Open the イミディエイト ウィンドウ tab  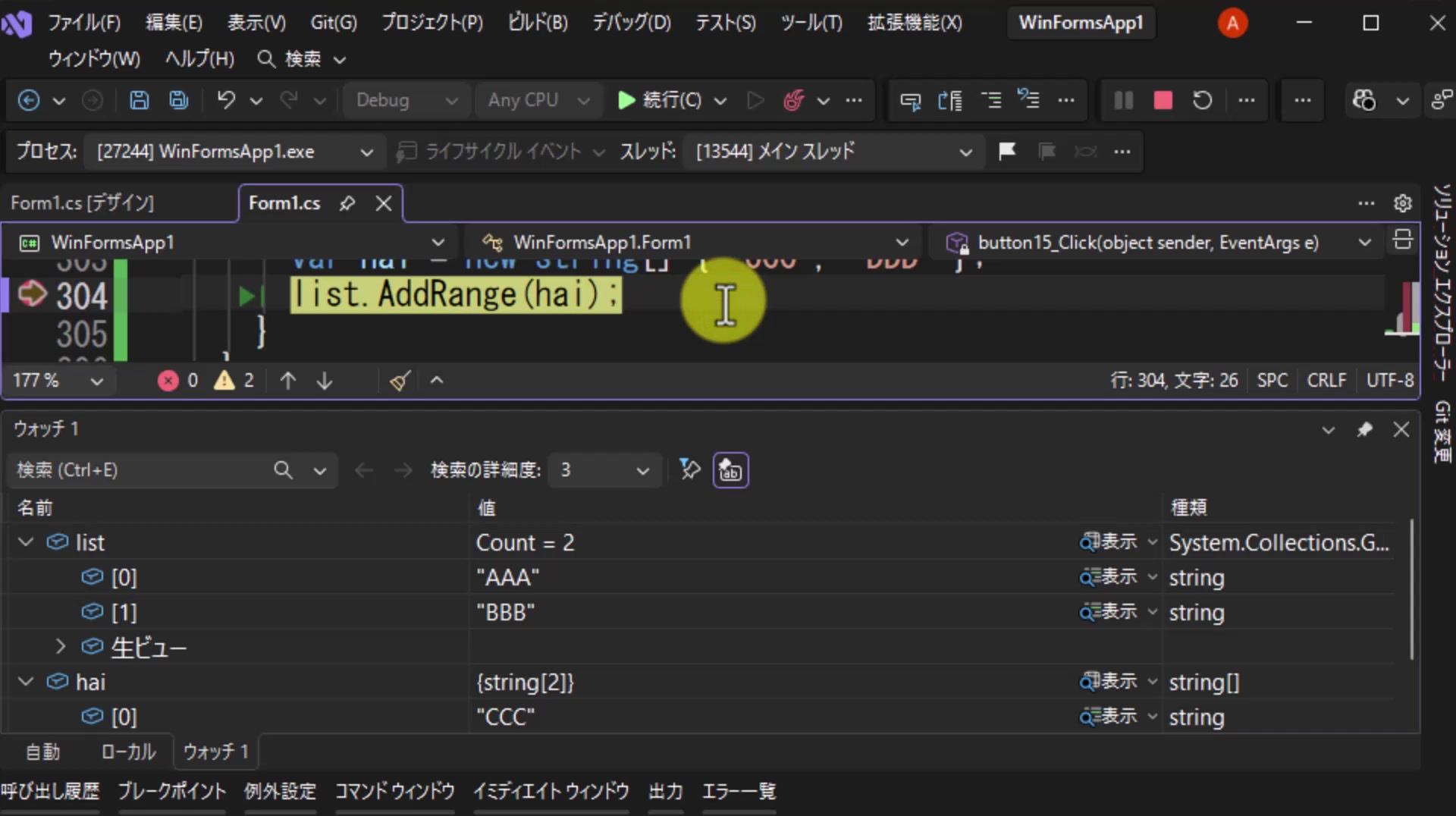551,792
